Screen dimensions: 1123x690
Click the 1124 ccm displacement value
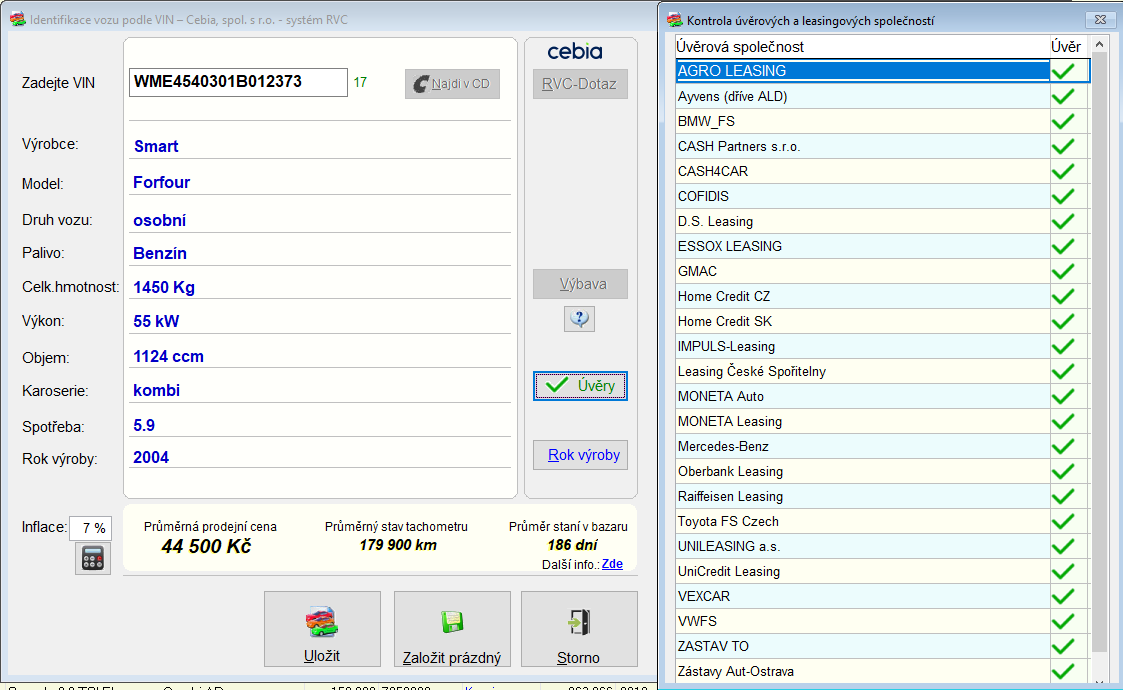[168, 356]
